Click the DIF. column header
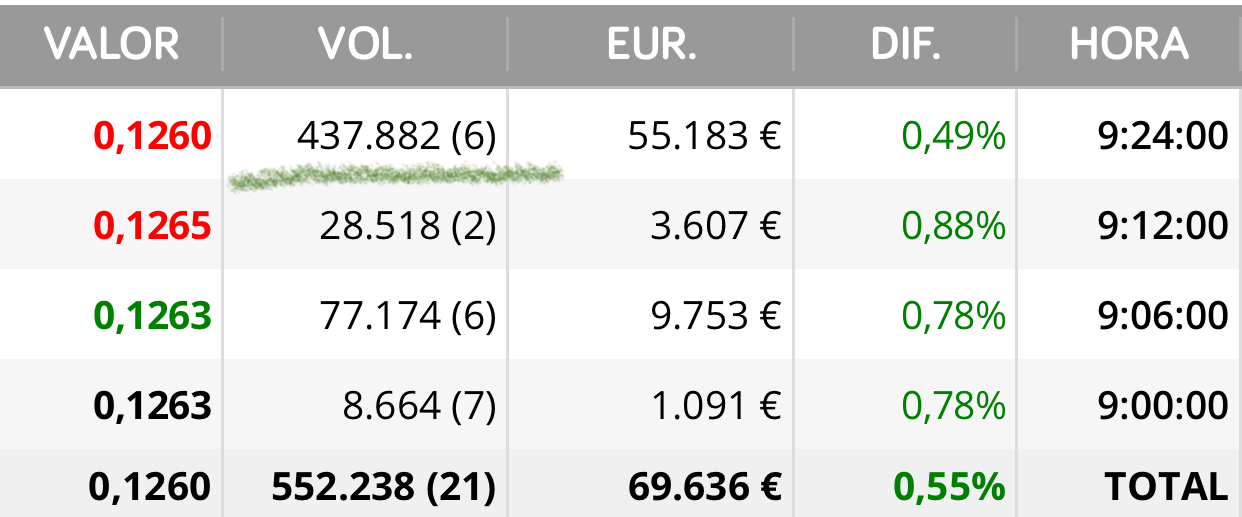The width and height of the screenshot is (1242, 517). pyautogui.click(x=905, y=44)
